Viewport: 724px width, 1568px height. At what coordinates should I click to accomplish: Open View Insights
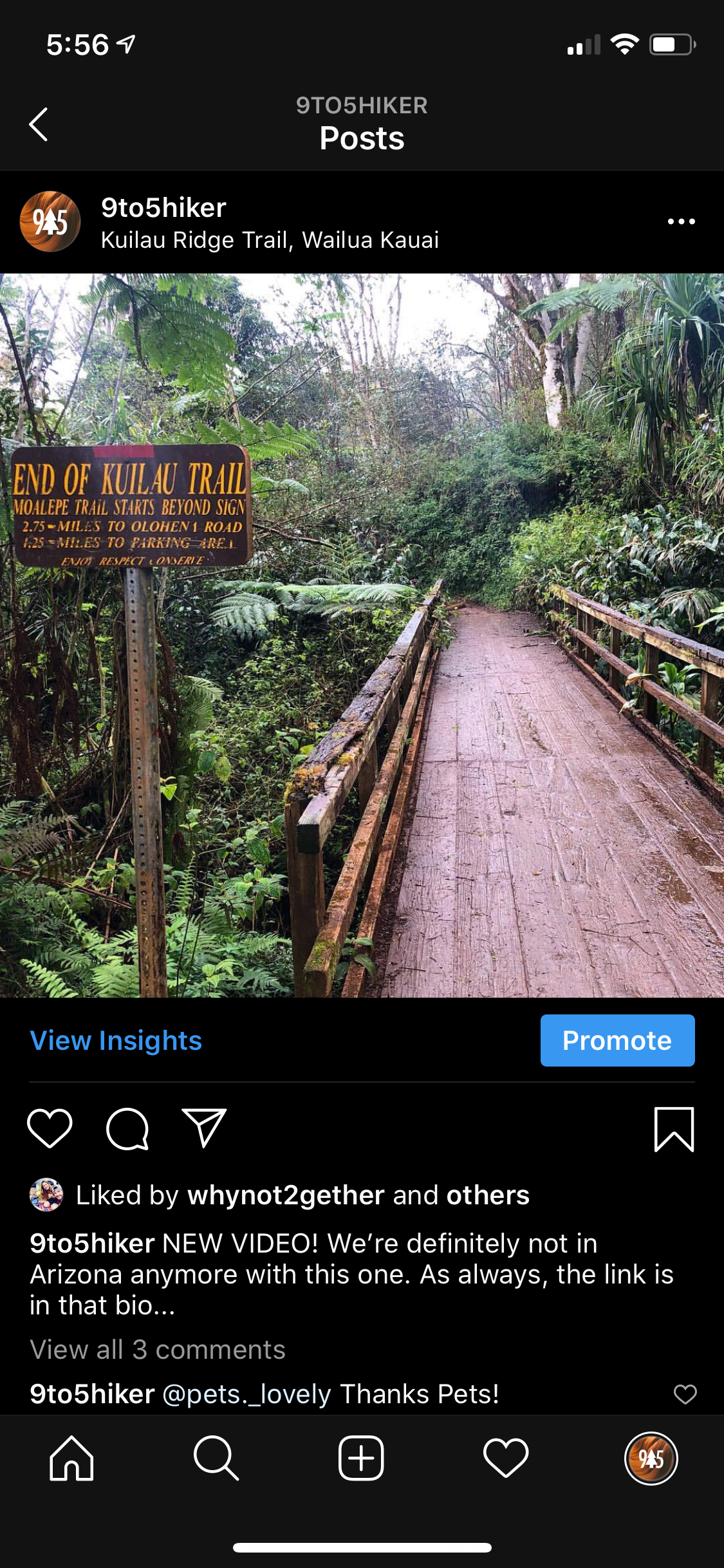(x=116, y=1040)
